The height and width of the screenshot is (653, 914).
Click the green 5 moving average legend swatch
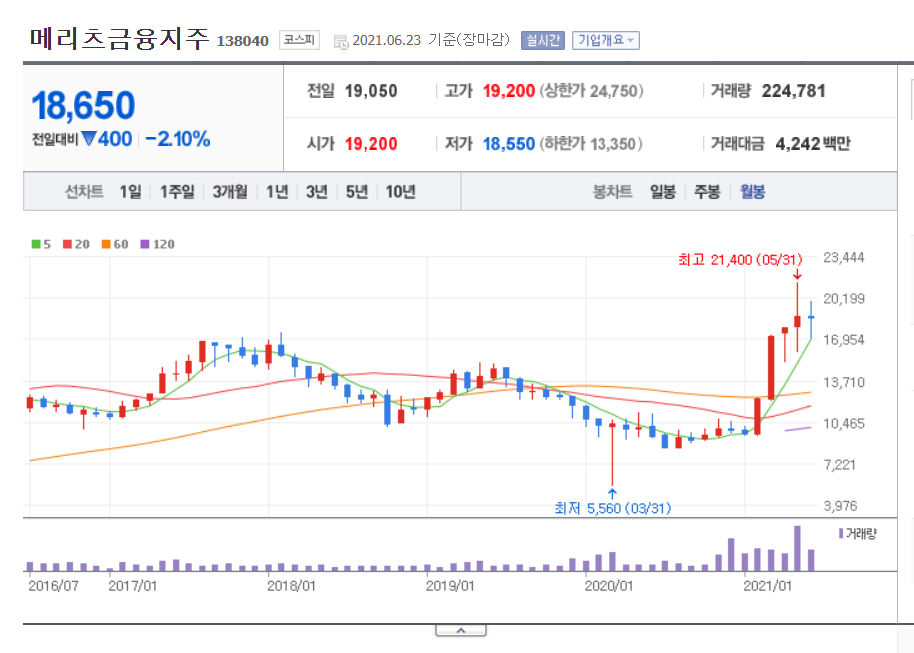pos(36,244)
